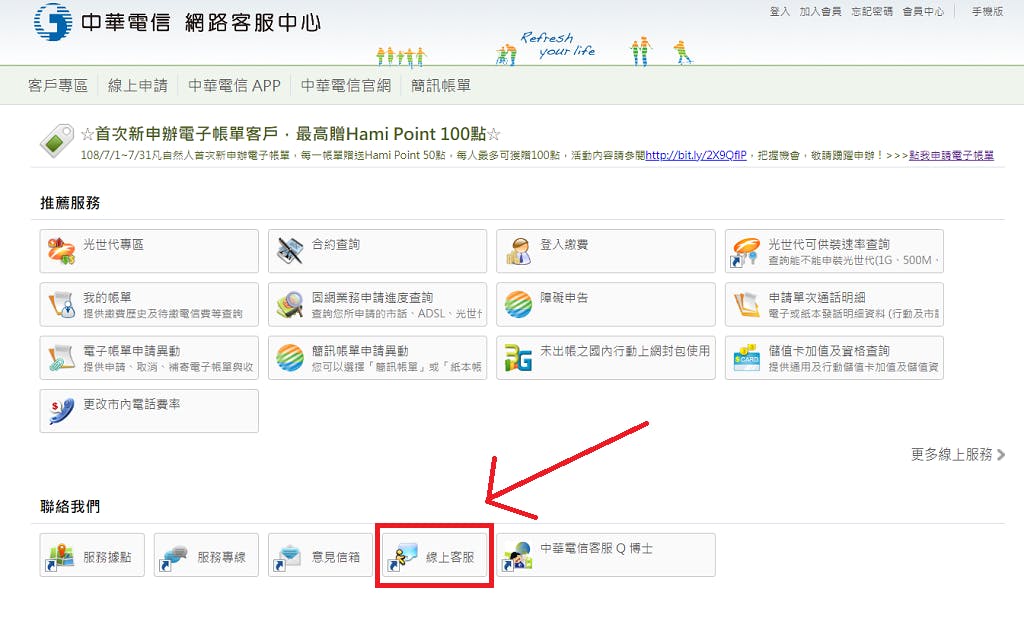This screenshot has width=1024, height=631.
Task: Click the 登入繳費 payment icon
Action: click(x=518, y=251)
